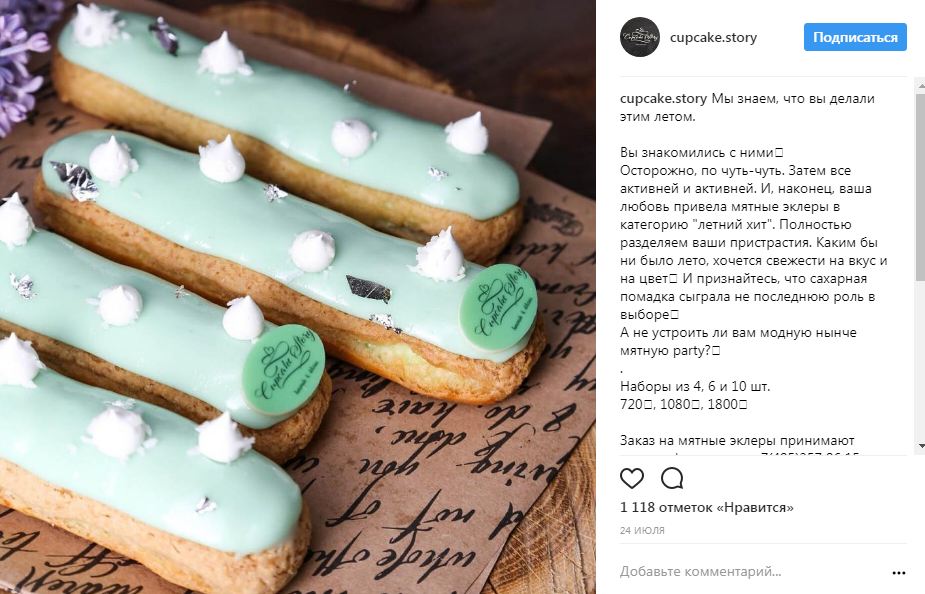Screen dimensions: 925x594
Task: Click the caption scrollbar track
Action: (921, 265)
